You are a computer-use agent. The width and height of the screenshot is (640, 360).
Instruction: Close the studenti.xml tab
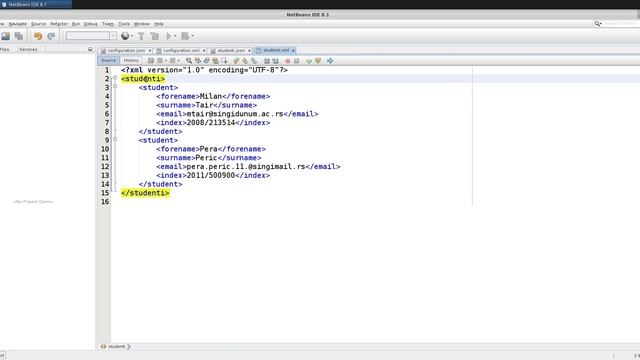pyautogui.click(x=293, y=51)
